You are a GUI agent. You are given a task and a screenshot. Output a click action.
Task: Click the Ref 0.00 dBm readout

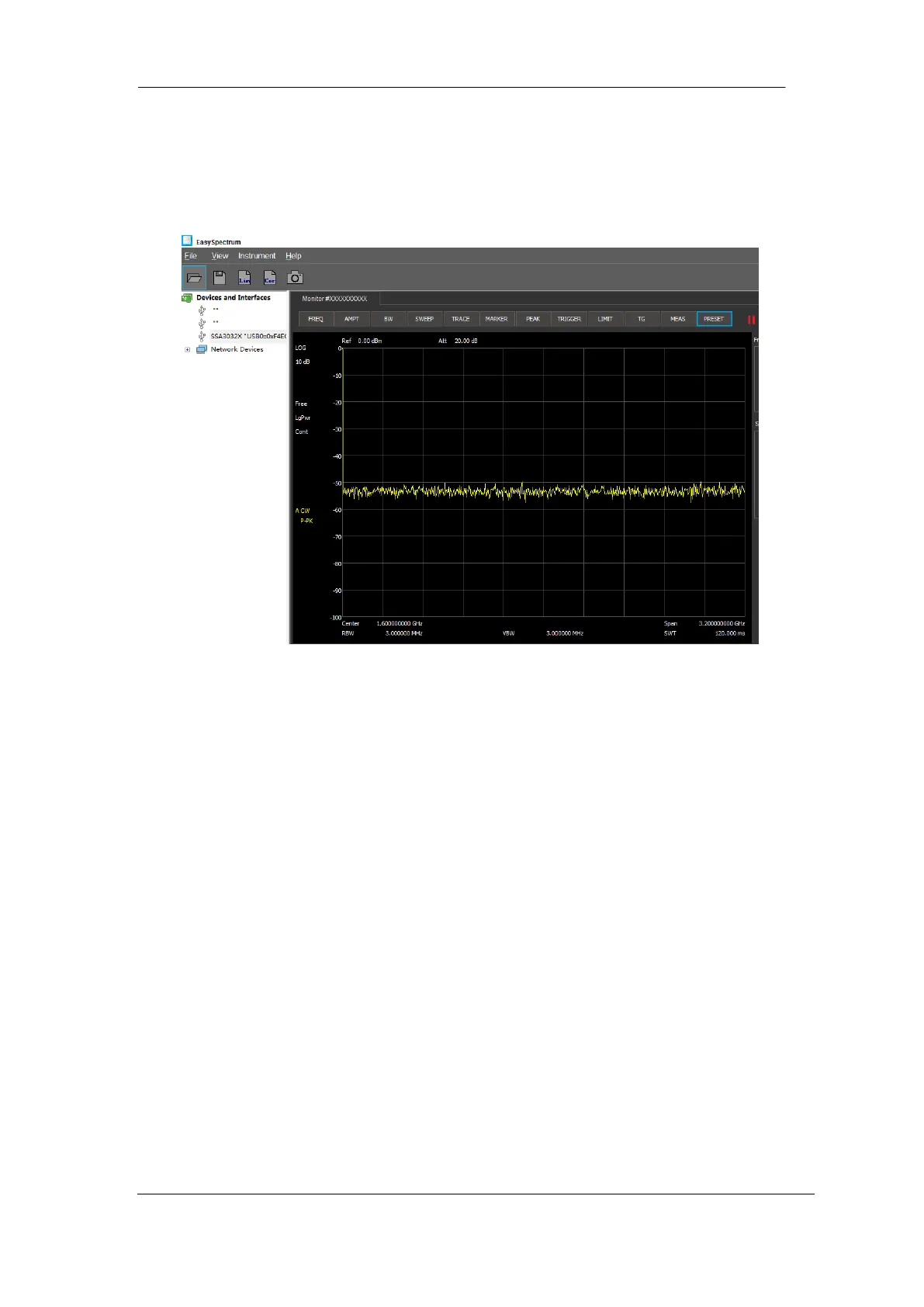pyautogui.click(x=362, y=341)
